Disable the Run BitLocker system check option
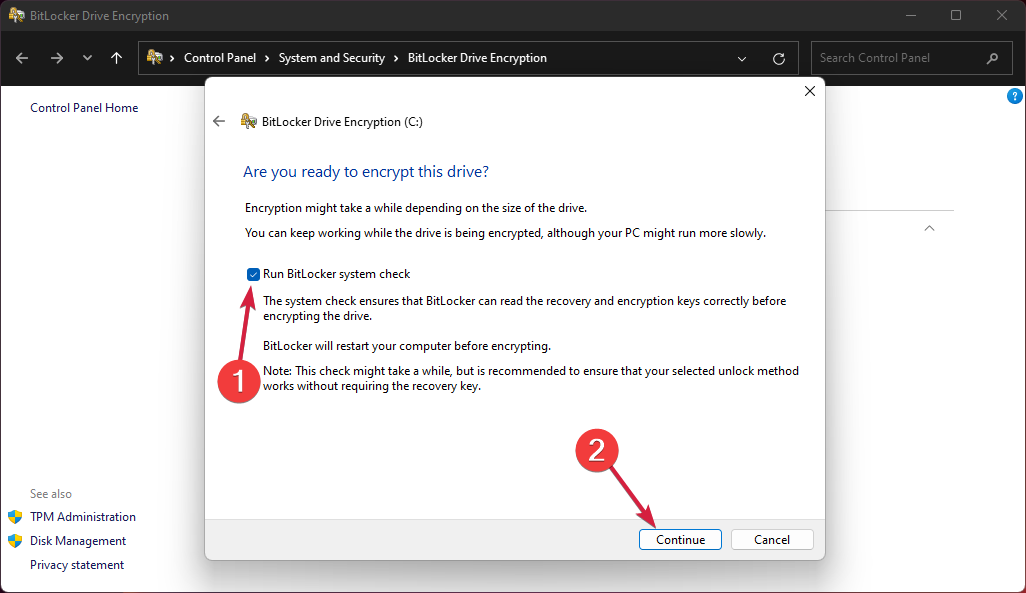The width and height of the screenshot is (1026, 593). click(252, 274)
